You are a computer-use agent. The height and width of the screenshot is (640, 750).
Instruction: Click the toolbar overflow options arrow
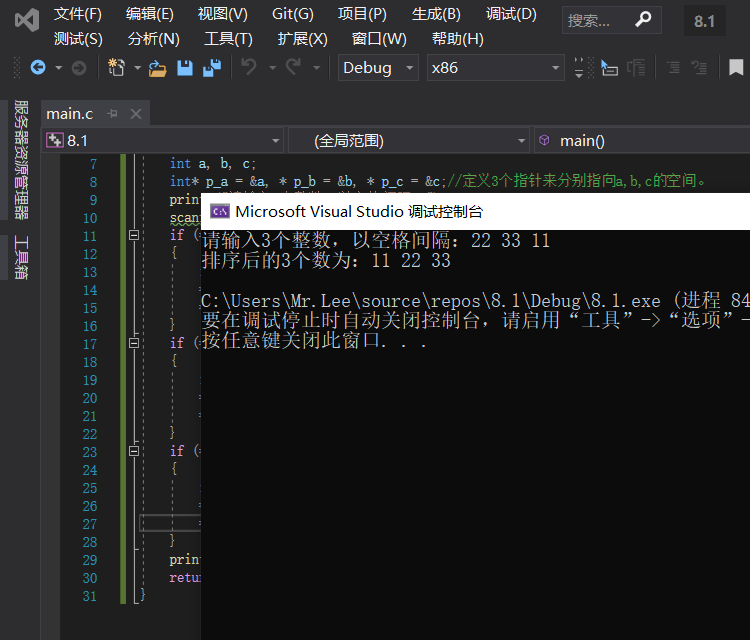(579, 68)
